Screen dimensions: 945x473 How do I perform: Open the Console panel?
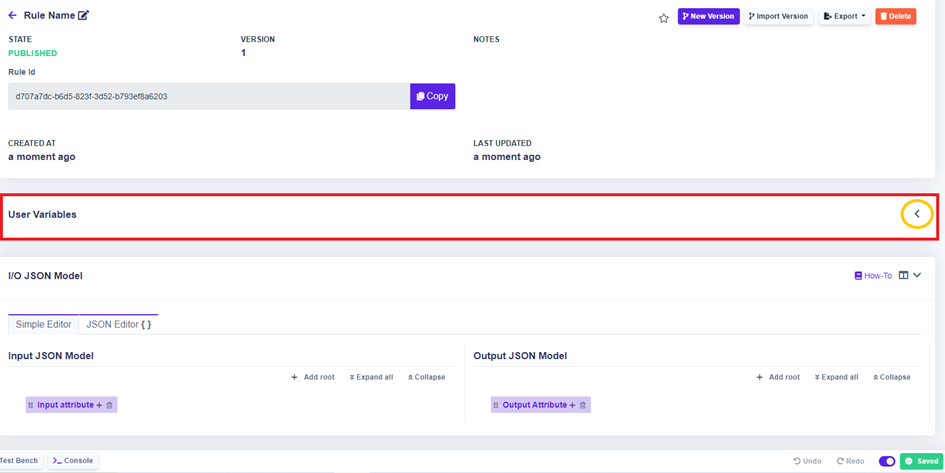(73, 461)
